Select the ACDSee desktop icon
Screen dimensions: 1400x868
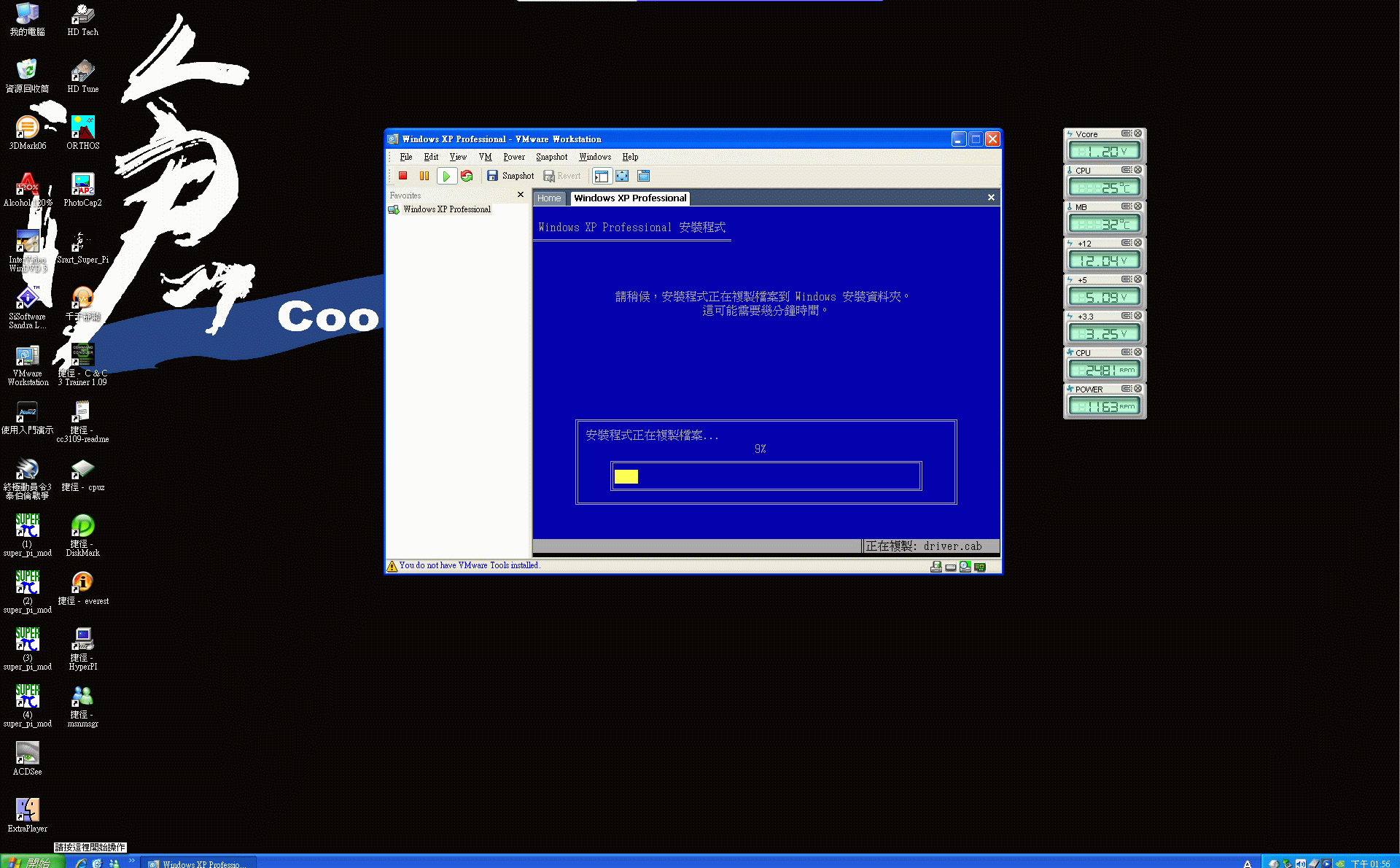(x=27, y=759)
